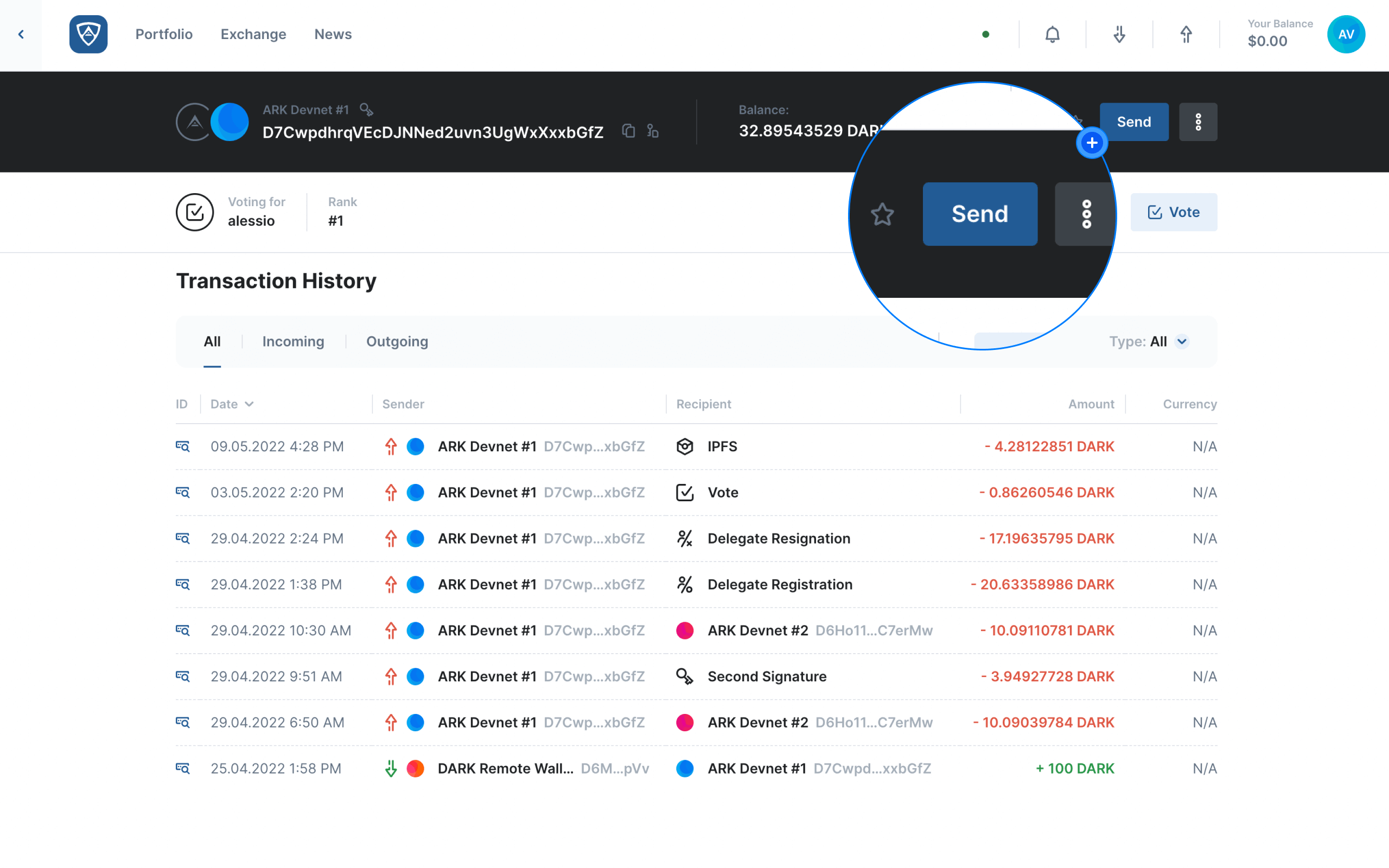The height and width of the screenshot is (868, 1389).
Task: Click the Second Signature key icon
Action: (685, 676)
